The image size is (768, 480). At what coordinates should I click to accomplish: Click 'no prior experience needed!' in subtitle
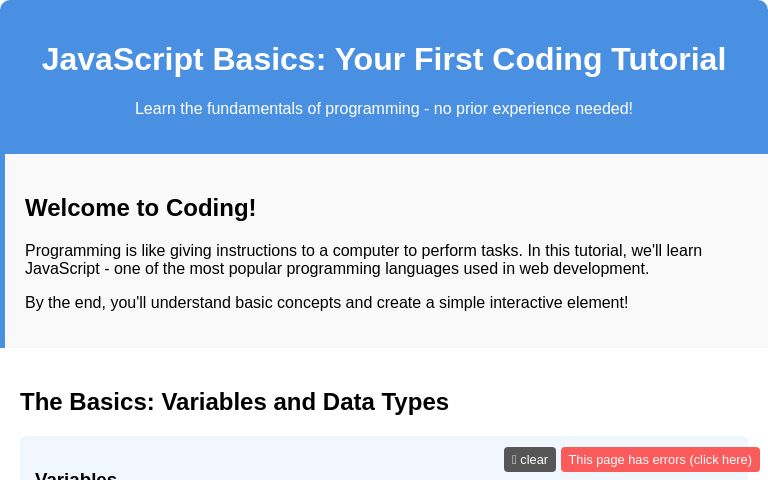533,108
